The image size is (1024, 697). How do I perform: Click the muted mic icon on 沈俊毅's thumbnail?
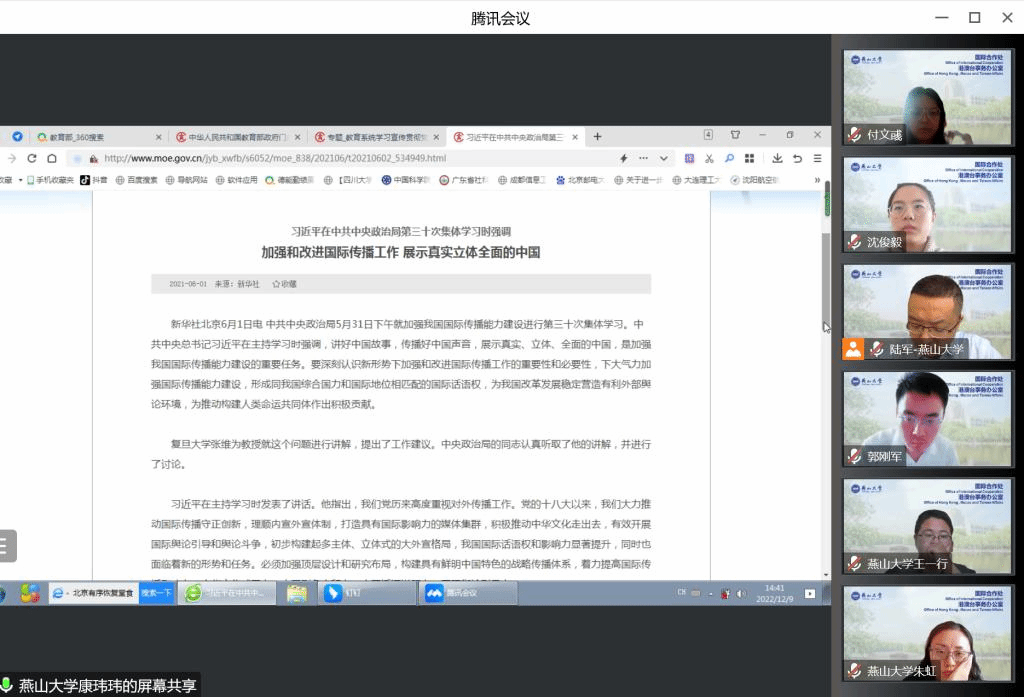pyautogui.click(x=854, y=242)
